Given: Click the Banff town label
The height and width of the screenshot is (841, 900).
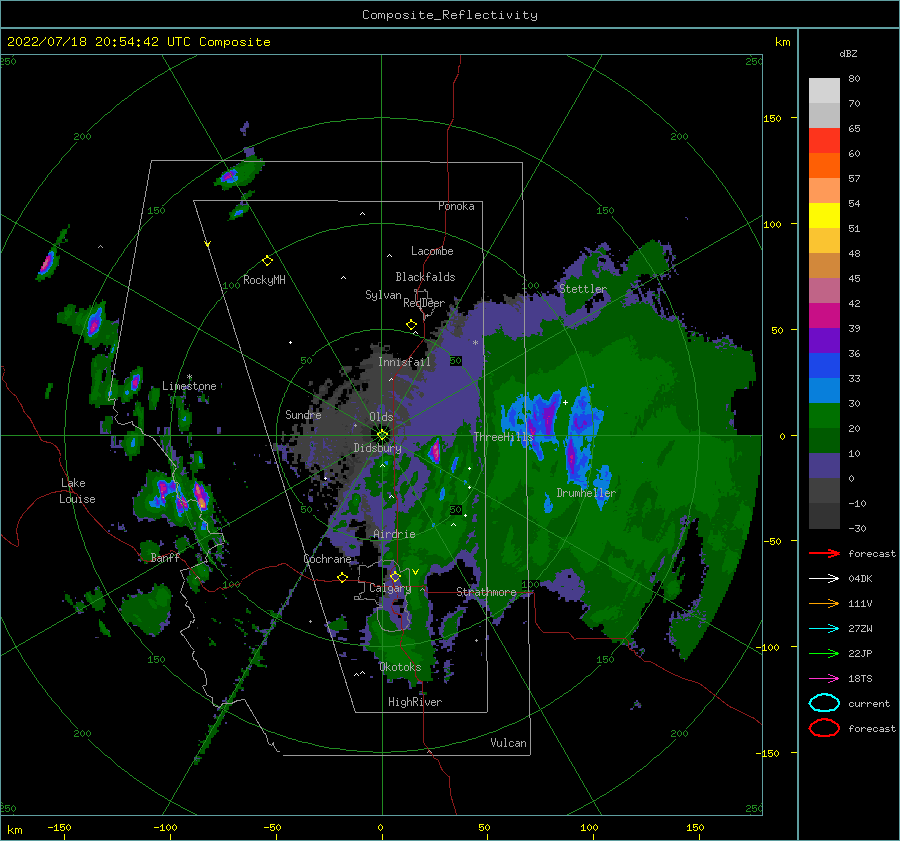Looking at the screenshot, I should click(x=165, y=558).
